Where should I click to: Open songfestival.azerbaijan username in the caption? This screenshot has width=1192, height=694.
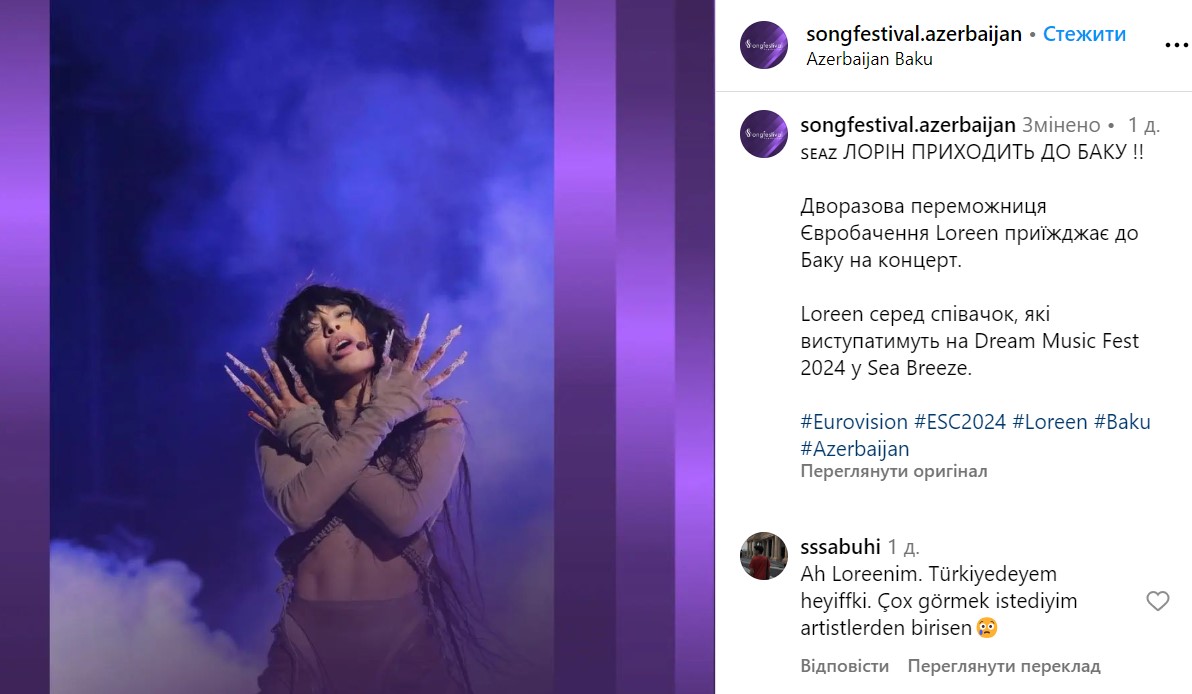click(x=908, y=125)
